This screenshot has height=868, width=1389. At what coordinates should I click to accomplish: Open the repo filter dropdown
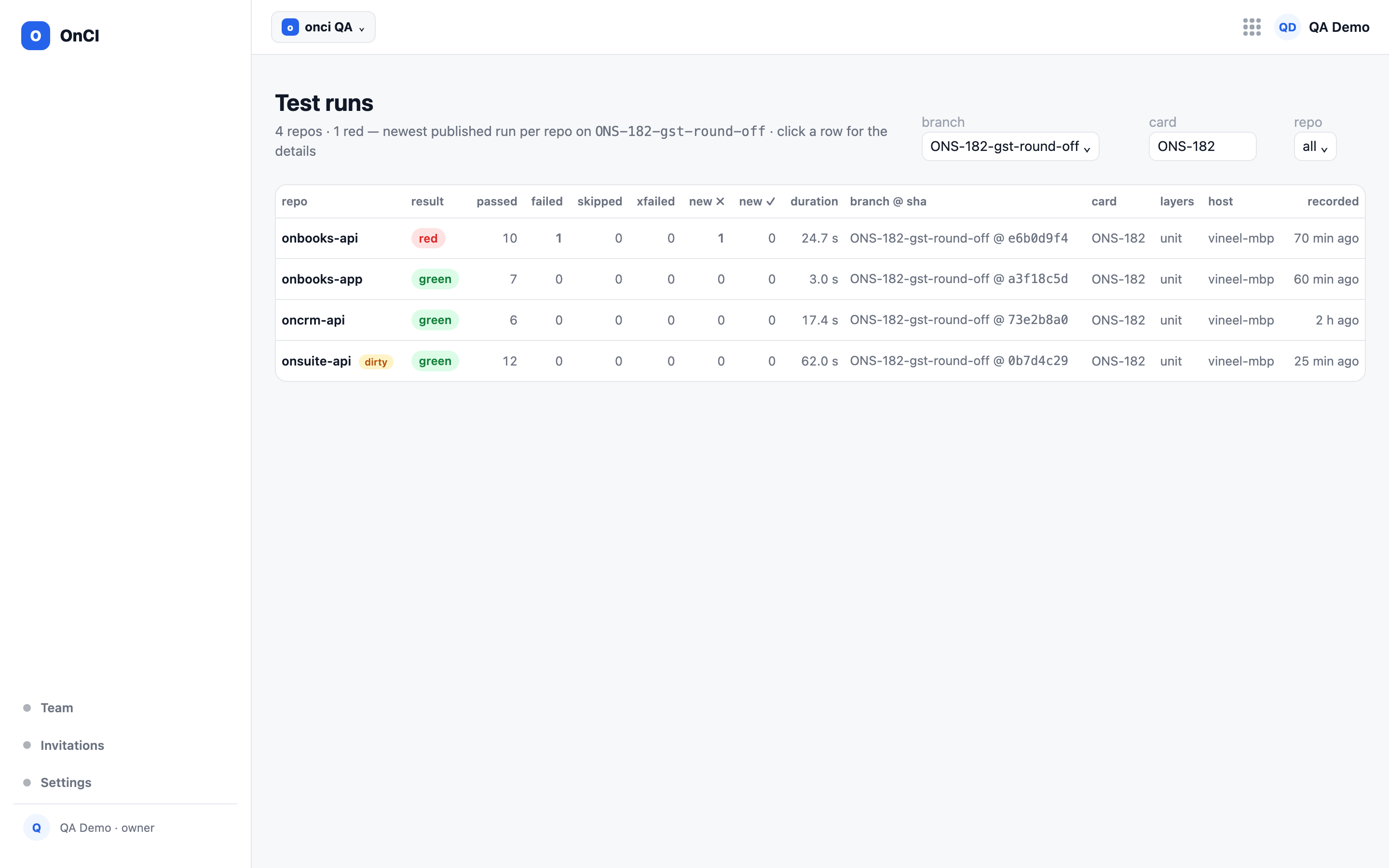tap(1315, 147)
